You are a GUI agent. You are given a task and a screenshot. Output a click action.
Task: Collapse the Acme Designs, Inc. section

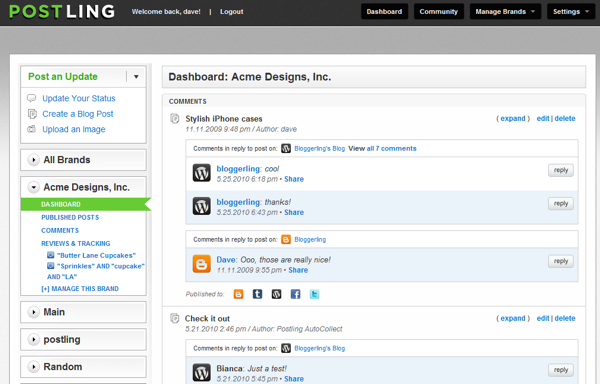coord(34,187)
